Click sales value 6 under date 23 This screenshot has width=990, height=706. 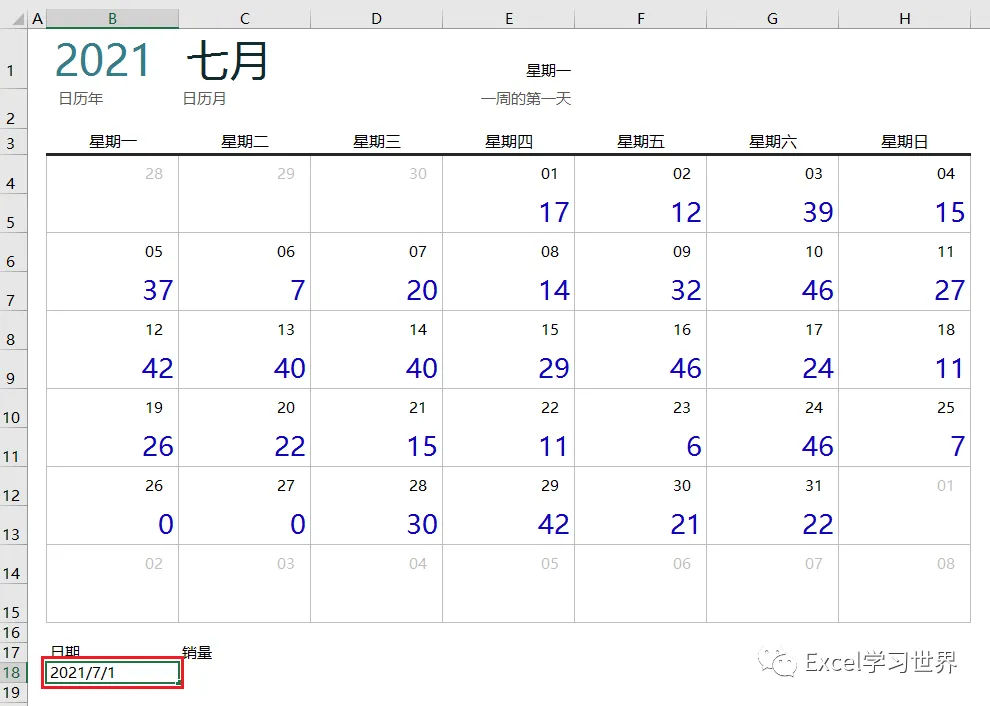pyautogui.click(x=694, y=446)
